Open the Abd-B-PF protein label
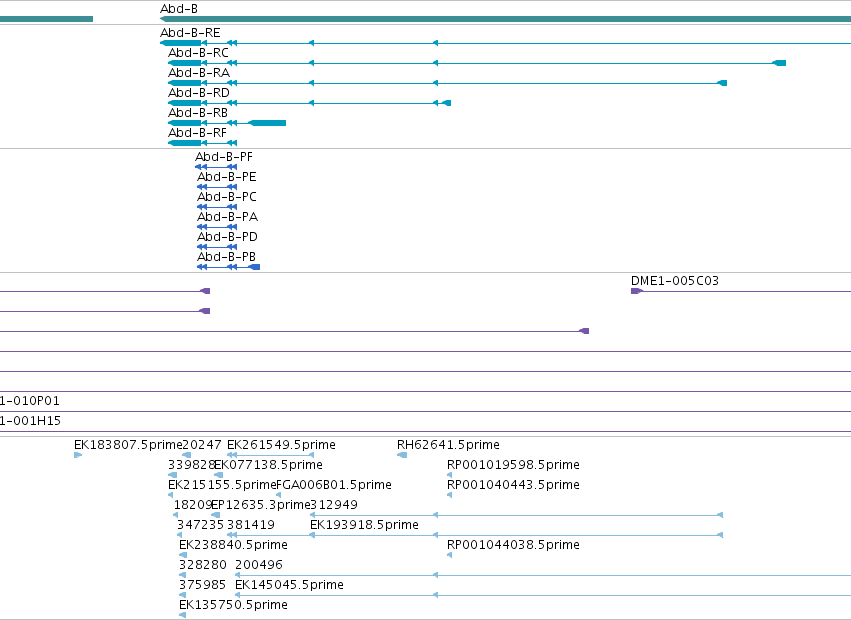 [x=224, y=157]
